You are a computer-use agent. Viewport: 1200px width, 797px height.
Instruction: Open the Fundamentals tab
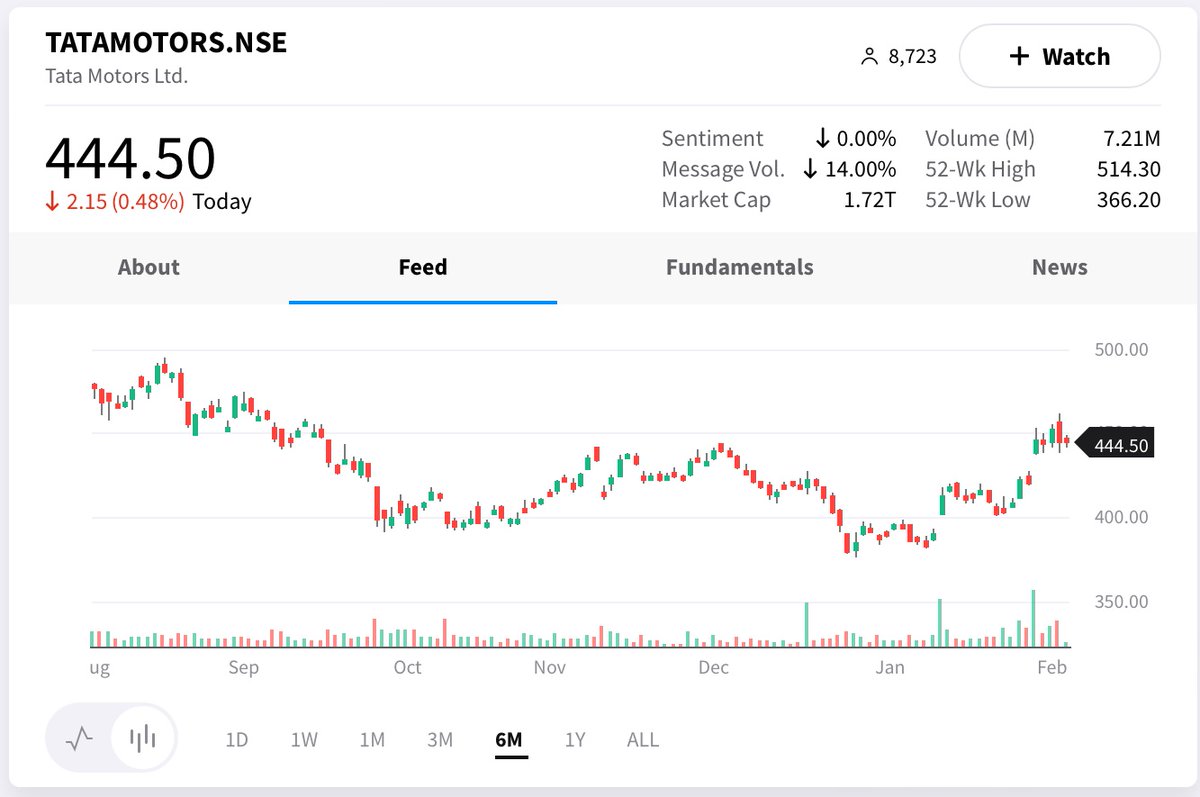click(x=740, y=267)
